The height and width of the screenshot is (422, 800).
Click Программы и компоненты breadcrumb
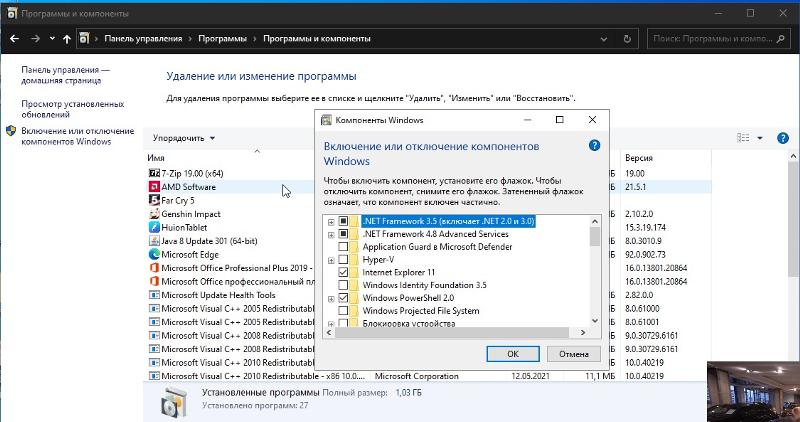[317, 39]
